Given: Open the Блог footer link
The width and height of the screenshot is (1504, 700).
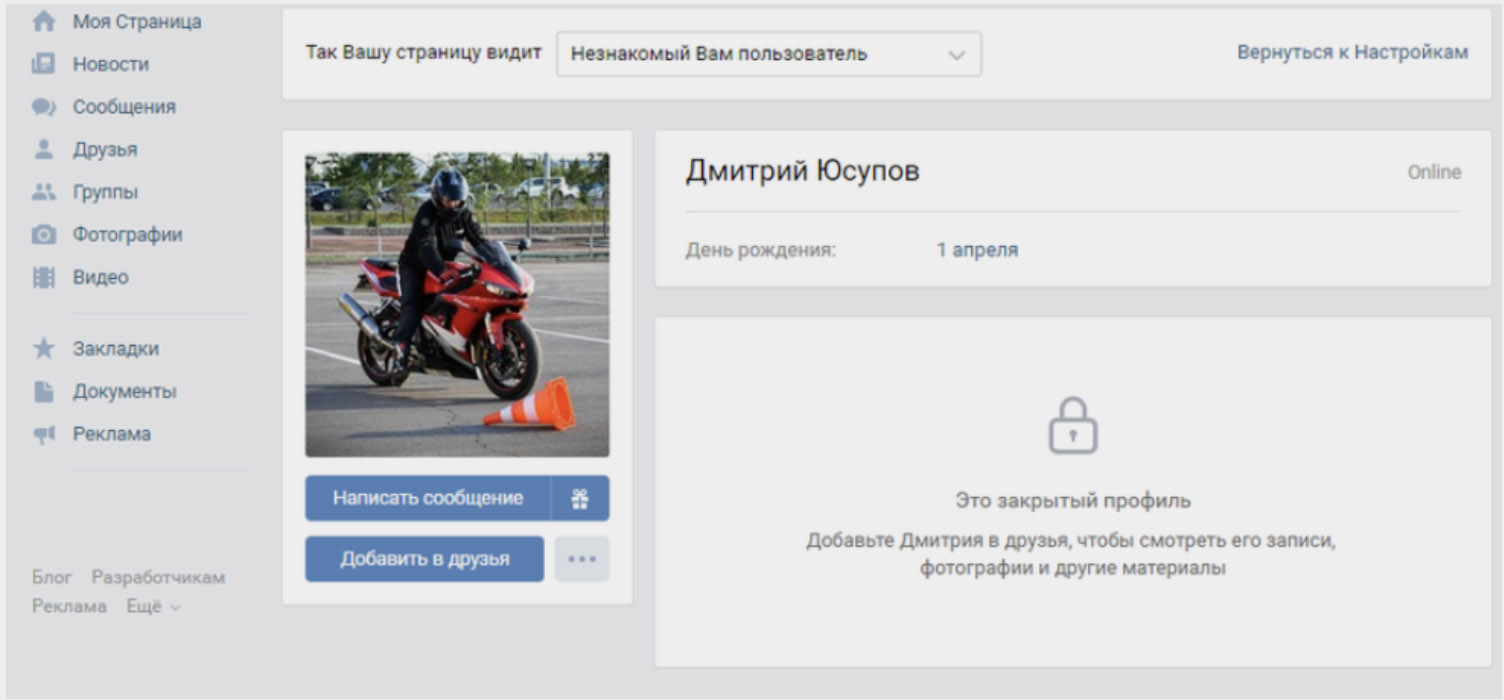Looking at the screenshot, I should pyautogui.click(x=52, y=578).
